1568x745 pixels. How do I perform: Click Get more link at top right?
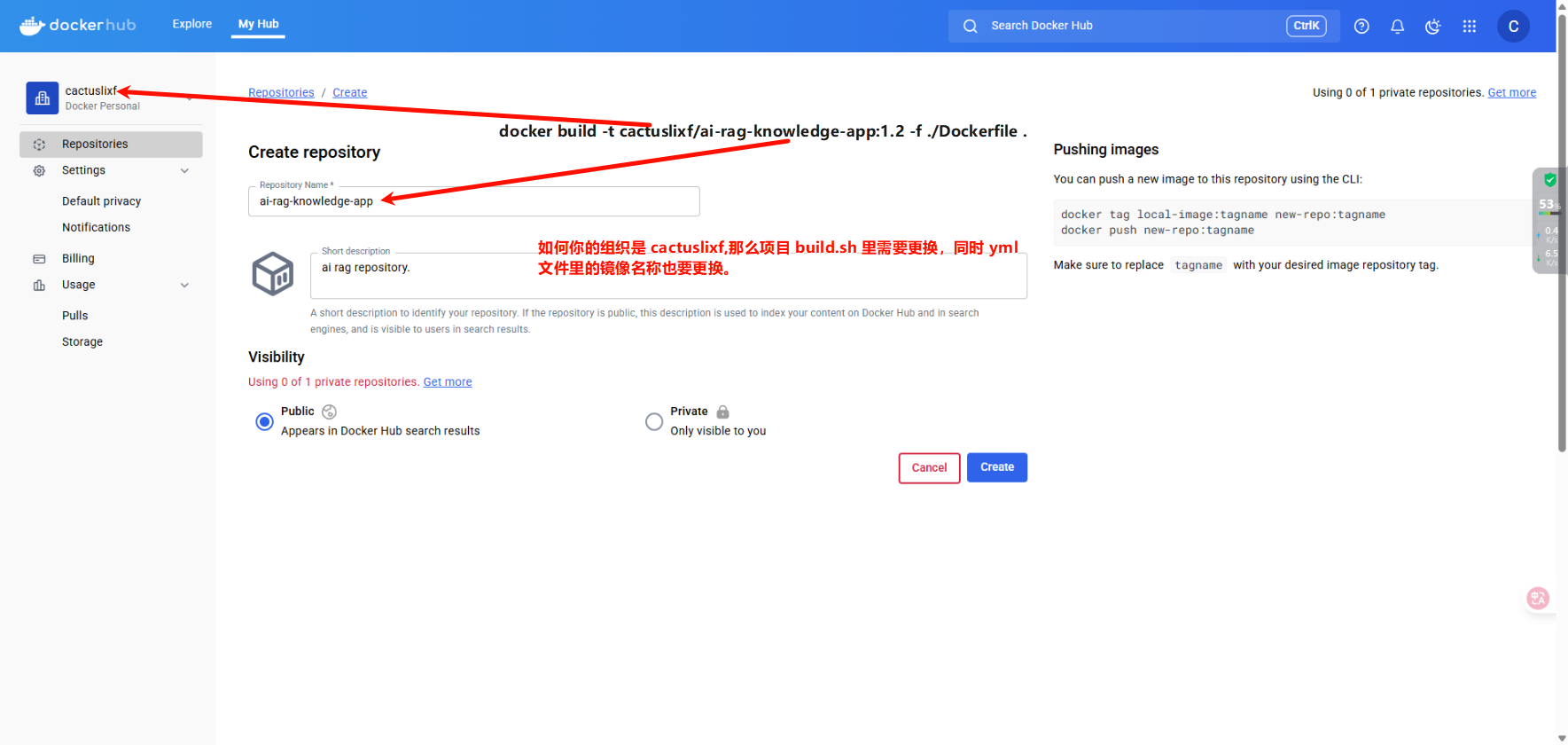[1512, 92]
